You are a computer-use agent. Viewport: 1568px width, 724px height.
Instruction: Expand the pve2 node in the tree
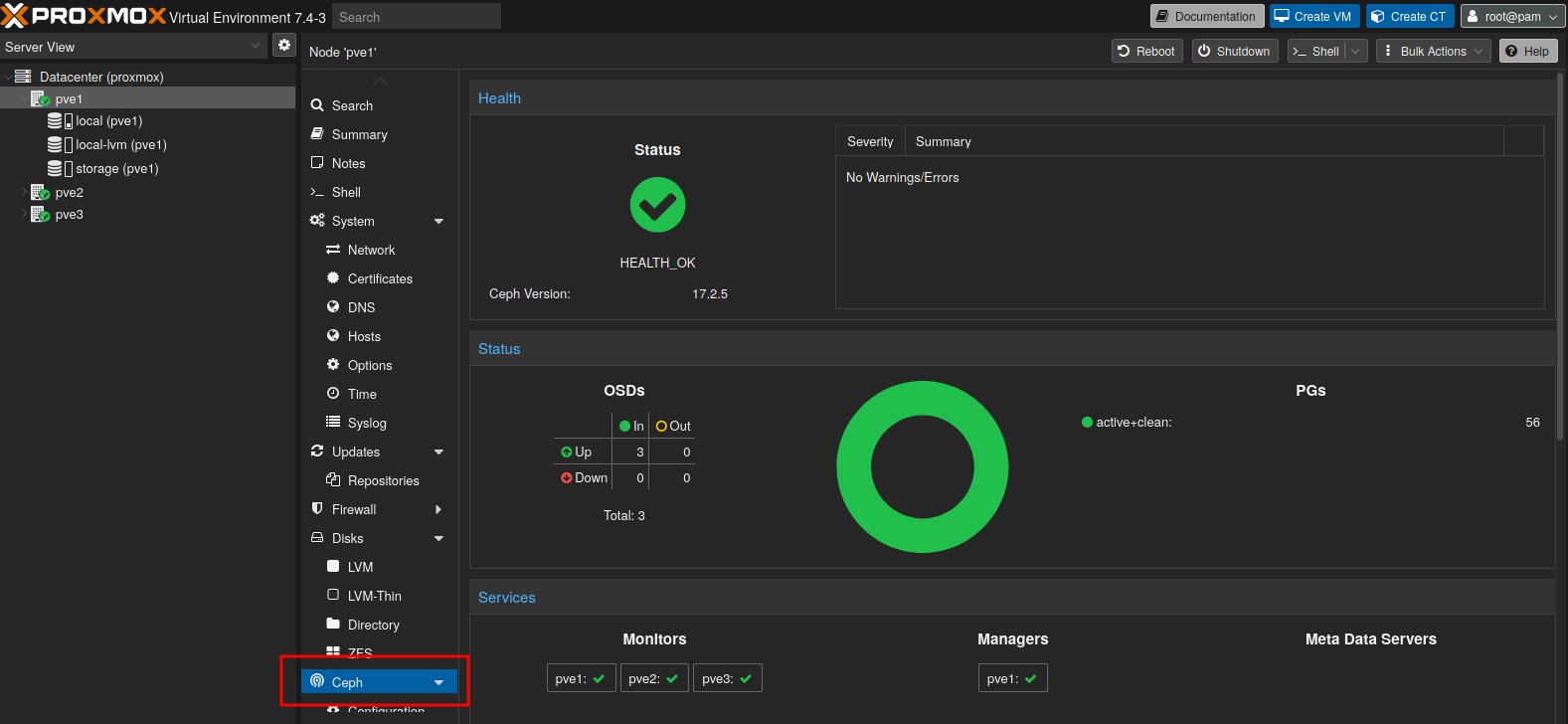tap(24, 192)
